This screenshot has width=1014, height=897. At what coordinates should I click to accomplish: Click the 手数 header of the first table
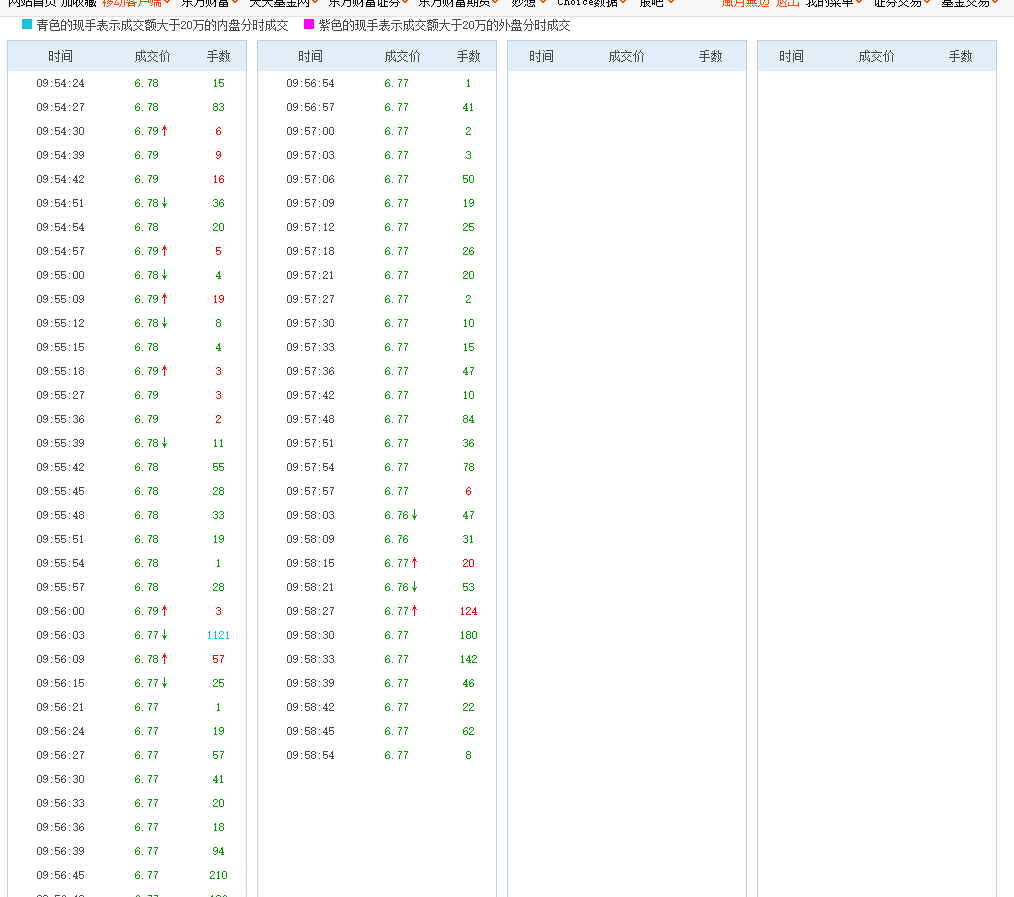[x=219, y=56]
